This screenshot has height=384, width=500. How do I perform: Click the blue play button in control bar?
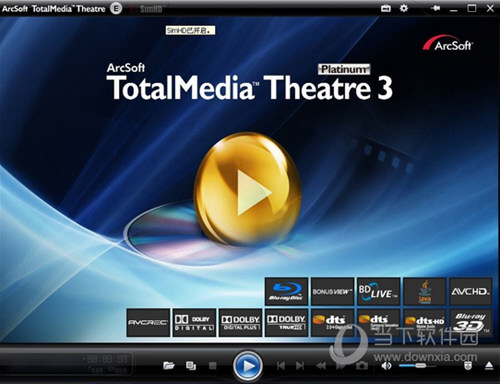248,366
